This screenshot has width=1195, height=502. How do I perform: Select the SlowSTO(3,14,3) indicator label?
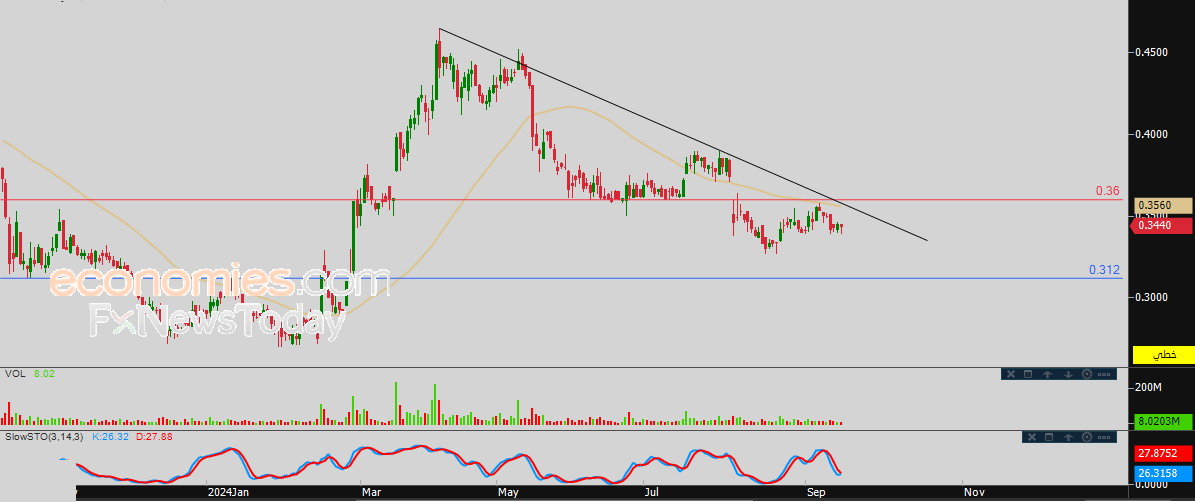[x=44, y=437]
